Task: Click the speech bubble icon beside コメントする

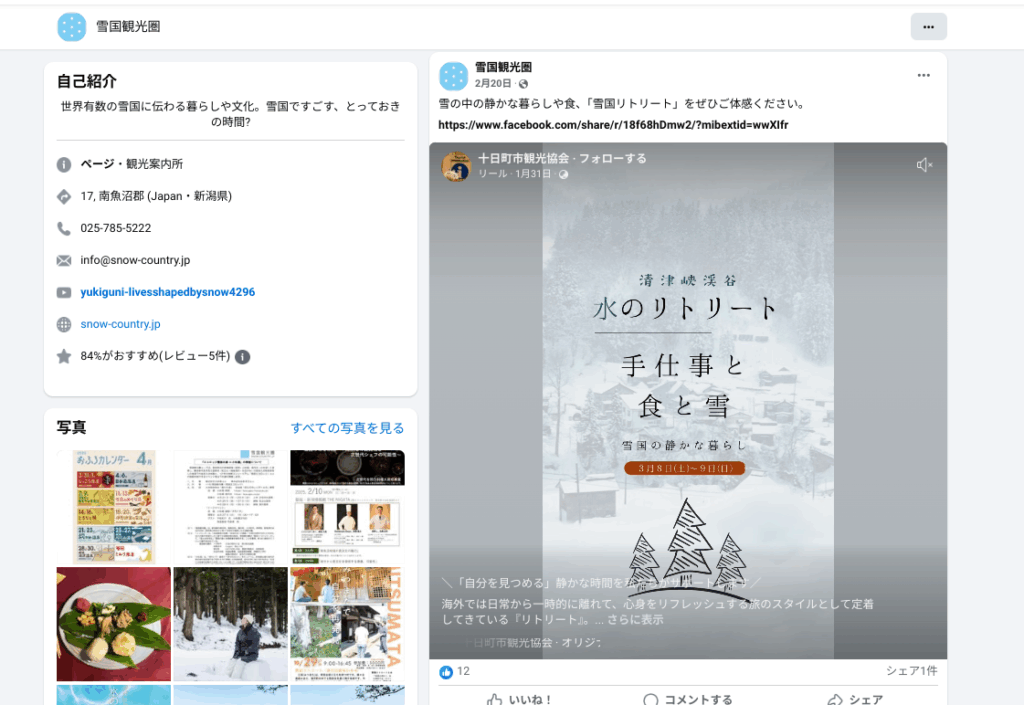Action: pyautogui.click(x=650, y=700)
